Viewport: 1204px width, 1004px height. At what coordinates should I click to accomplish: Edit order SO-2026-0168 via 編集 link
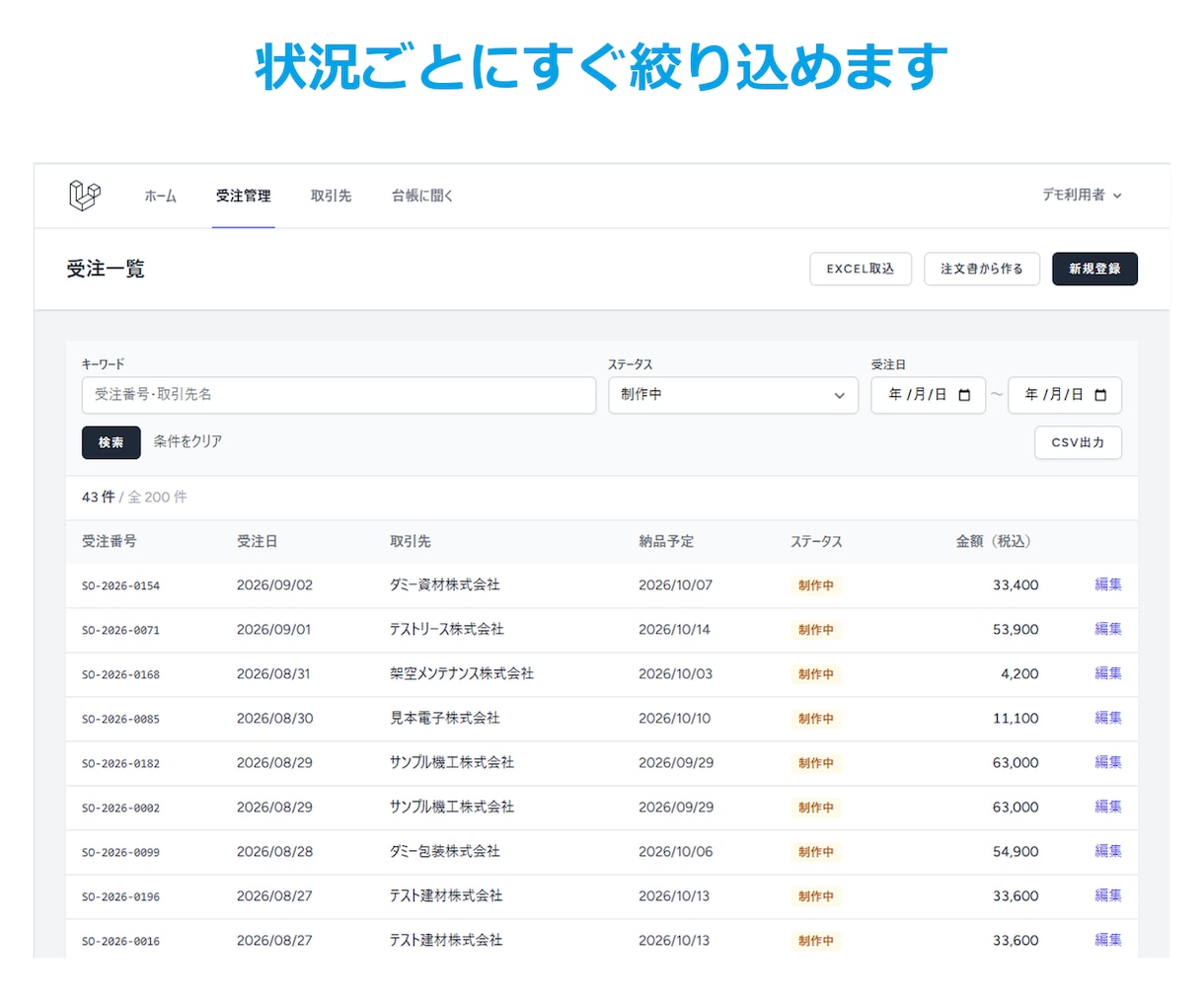pyautogui.click(x=1108, y=673)
